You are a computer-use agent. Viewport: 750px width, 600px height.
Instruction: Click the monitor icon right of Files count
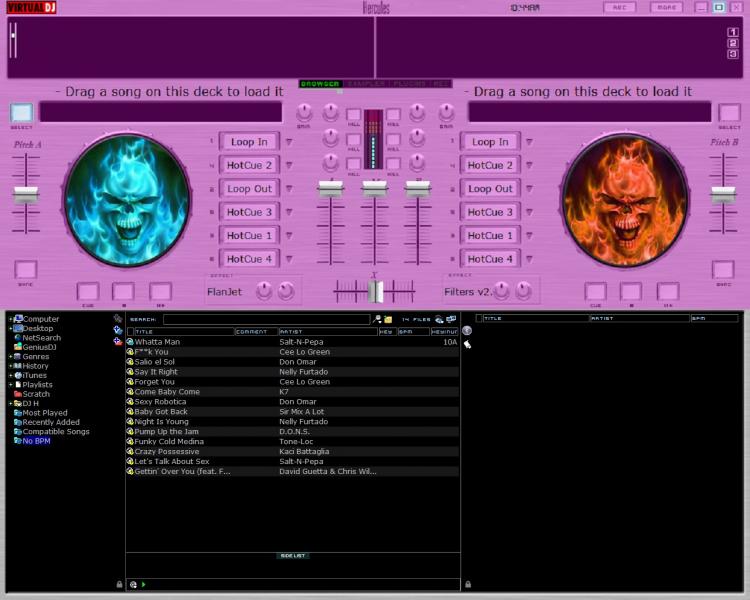[451, 319]
